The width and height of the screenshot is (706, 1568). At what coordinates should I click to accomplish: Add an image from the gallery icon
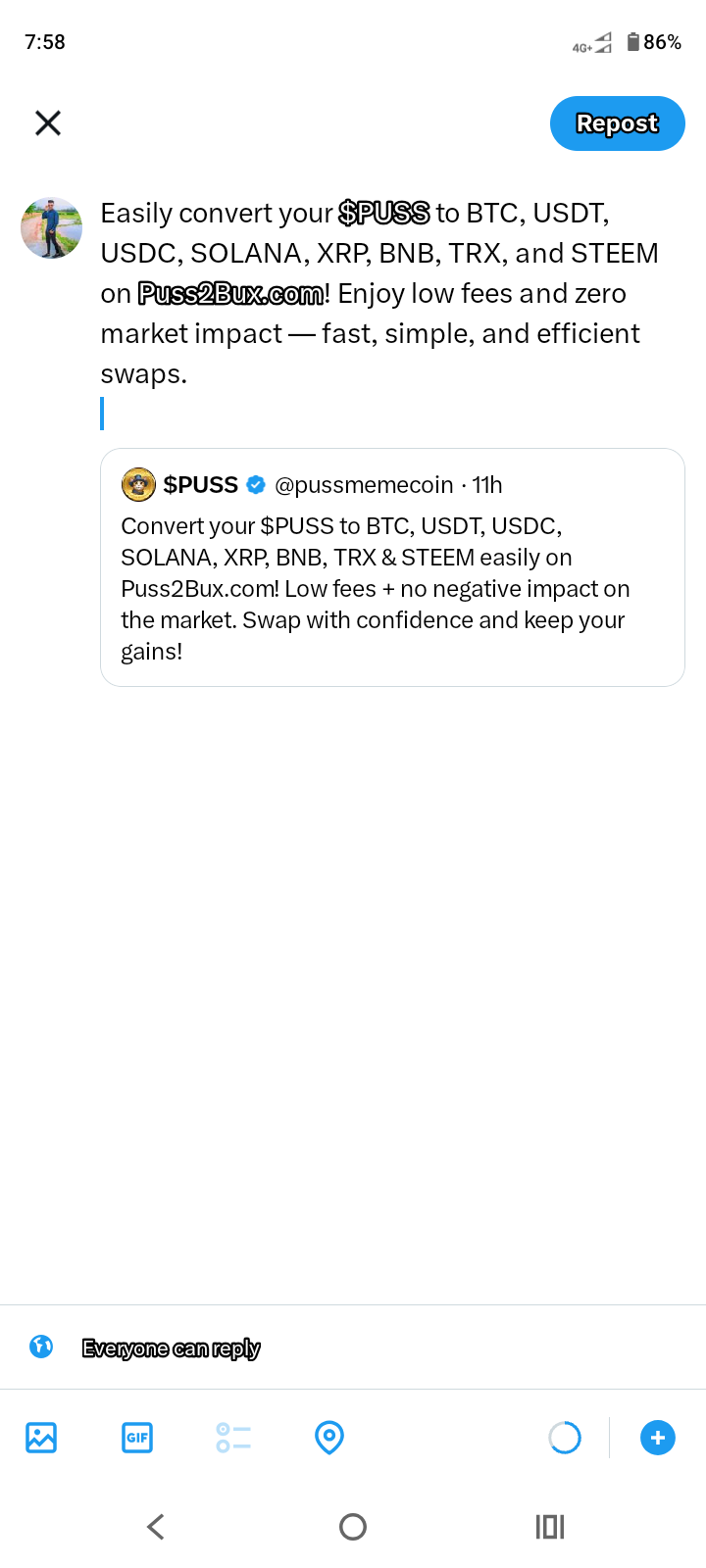coord(41,1438)
